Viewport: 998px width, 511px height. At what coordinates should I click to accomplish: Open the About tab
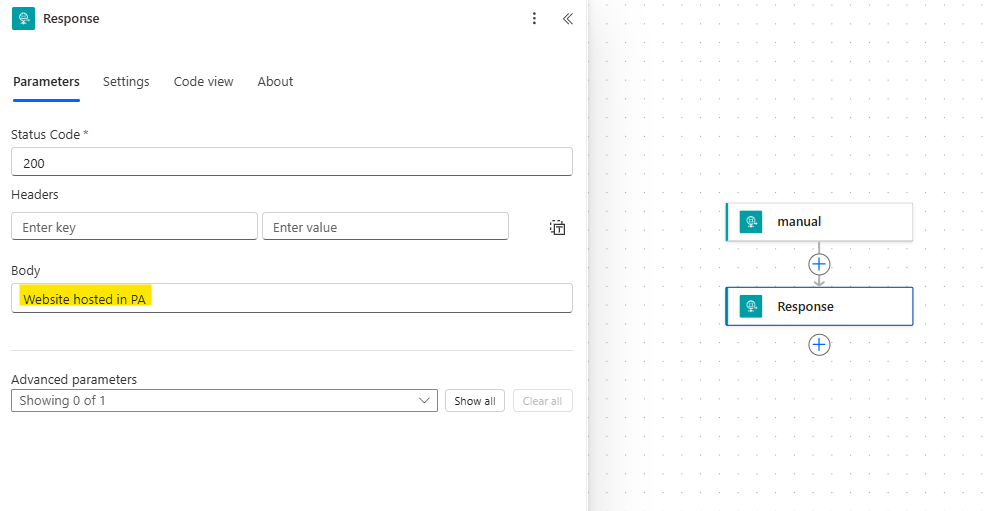pyautogui.click(x=275, y=81)
